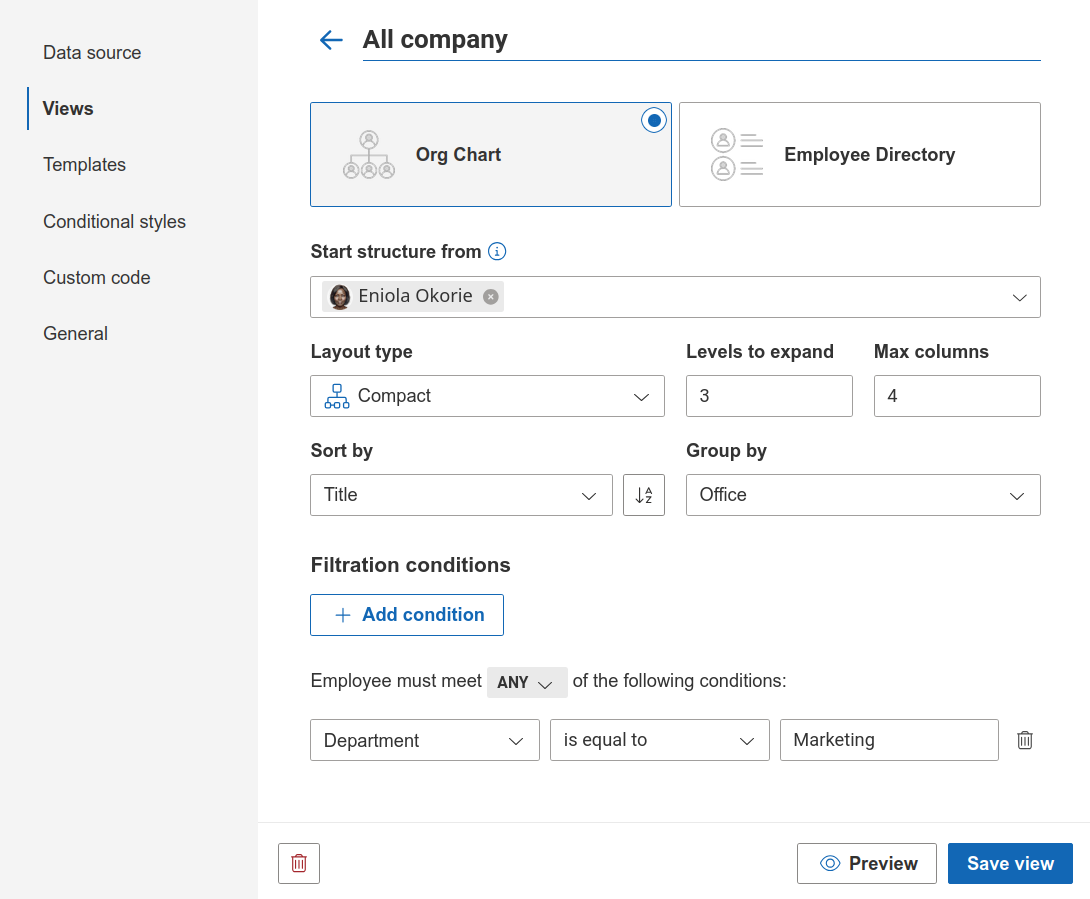Click the Levels to expand input
Viewport: 1090px width, 899px height.
(x=769, y=396)
